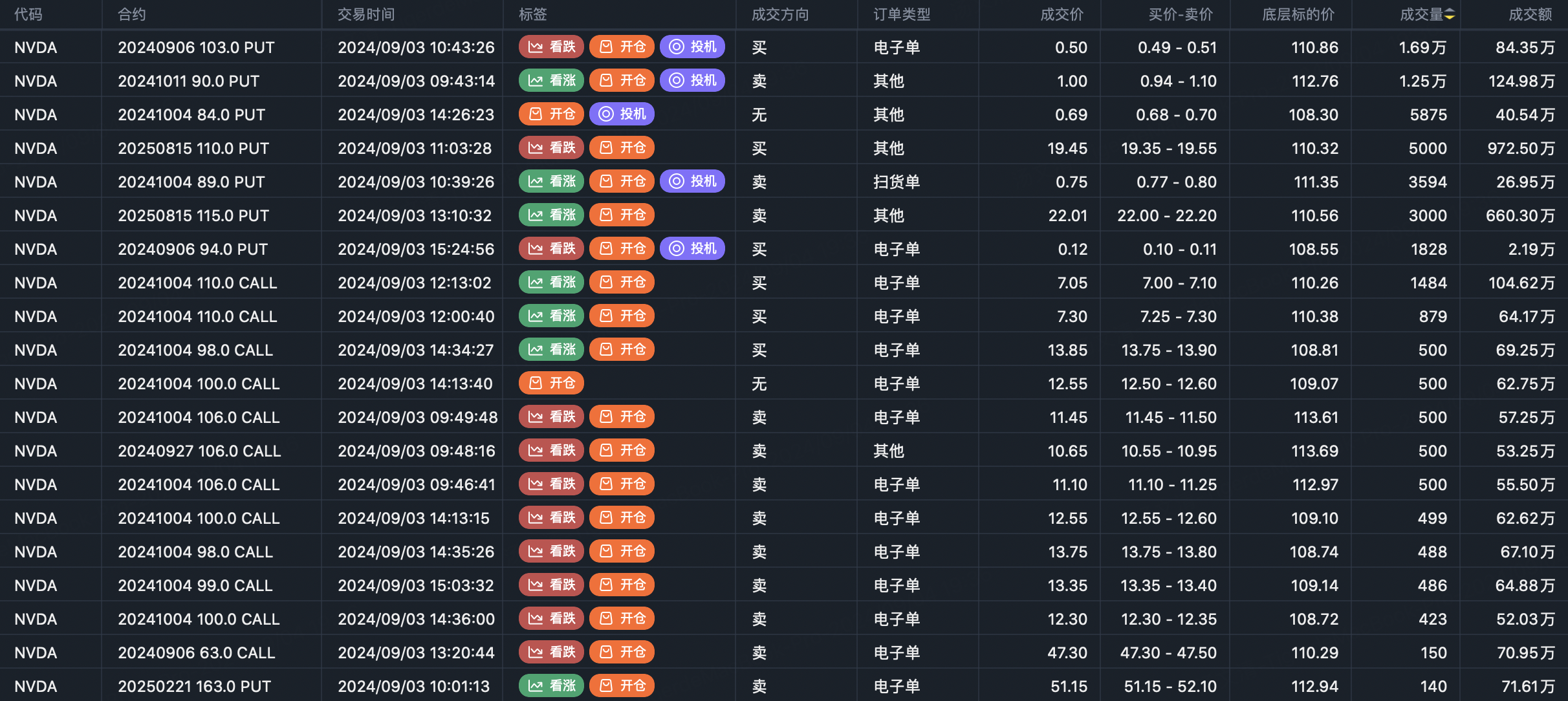
Task: Click 开仓 tag on 20250815 115.0 PUT row
Action: pyautogui.click(x=622, y=215)
